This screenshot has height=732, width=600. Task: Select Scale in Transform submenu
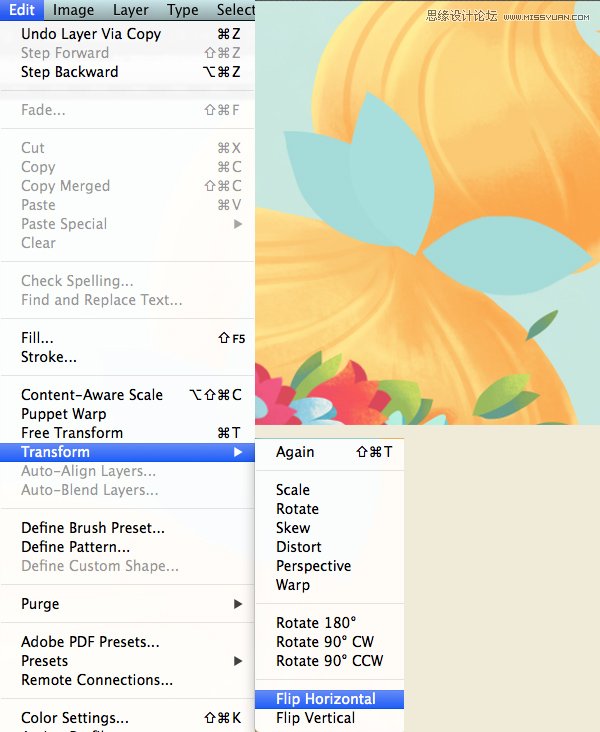(330, 490)
